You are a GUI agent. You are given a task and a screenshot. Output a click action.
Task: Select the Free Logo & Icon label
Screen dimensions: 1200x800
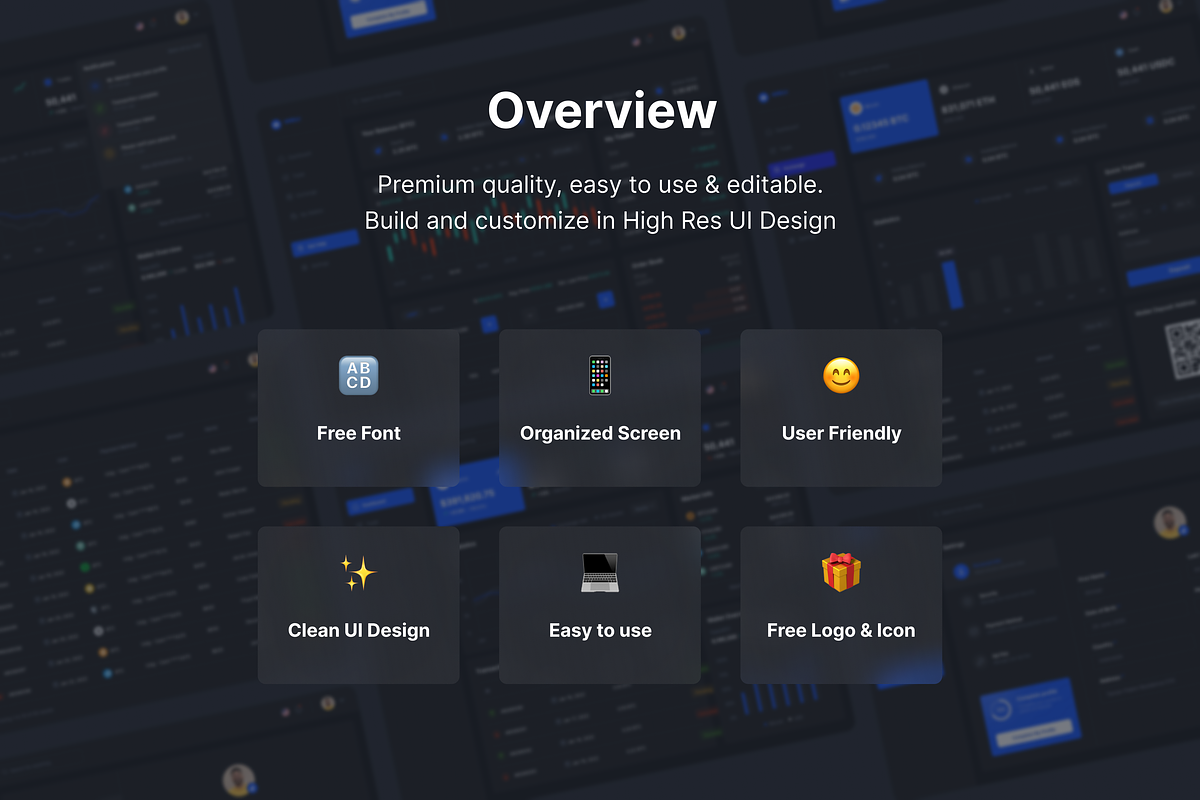pos(841,631)
